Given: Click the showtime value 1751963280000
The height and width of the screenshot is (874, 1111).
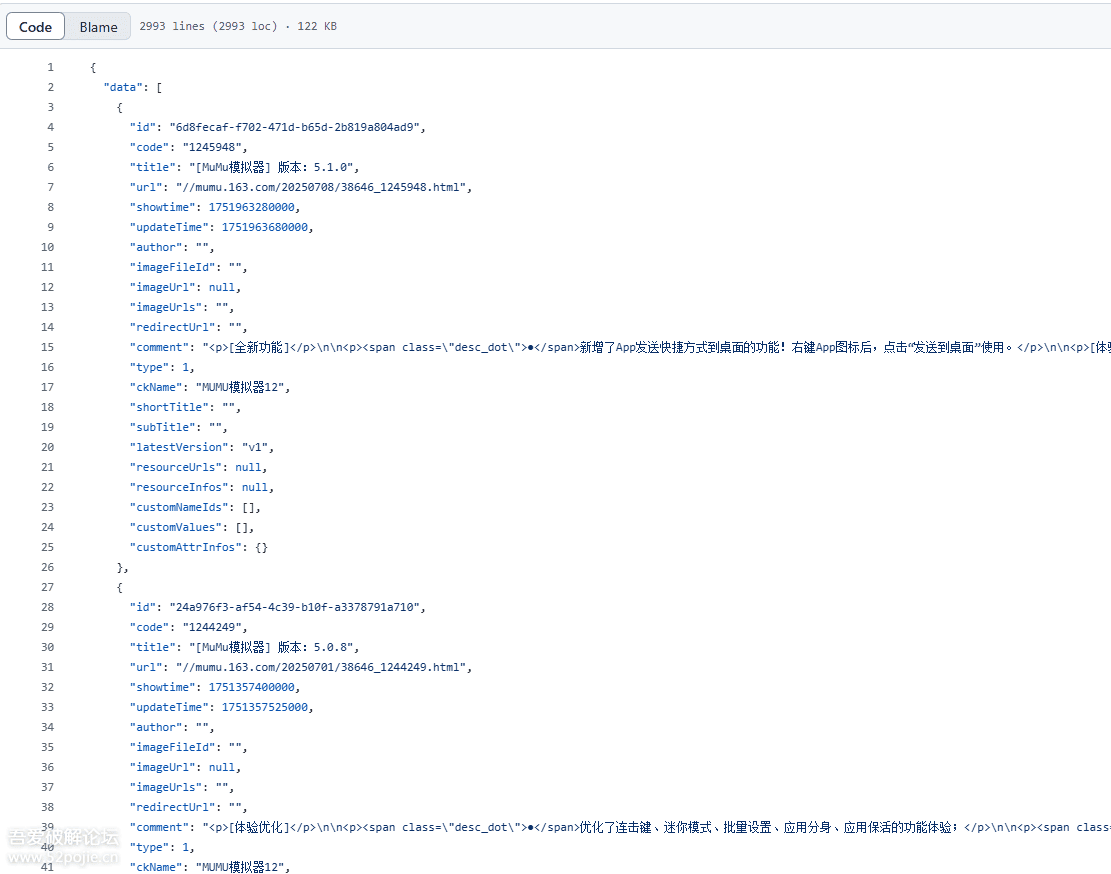Looking at the screenshot, I should point(253,207).
